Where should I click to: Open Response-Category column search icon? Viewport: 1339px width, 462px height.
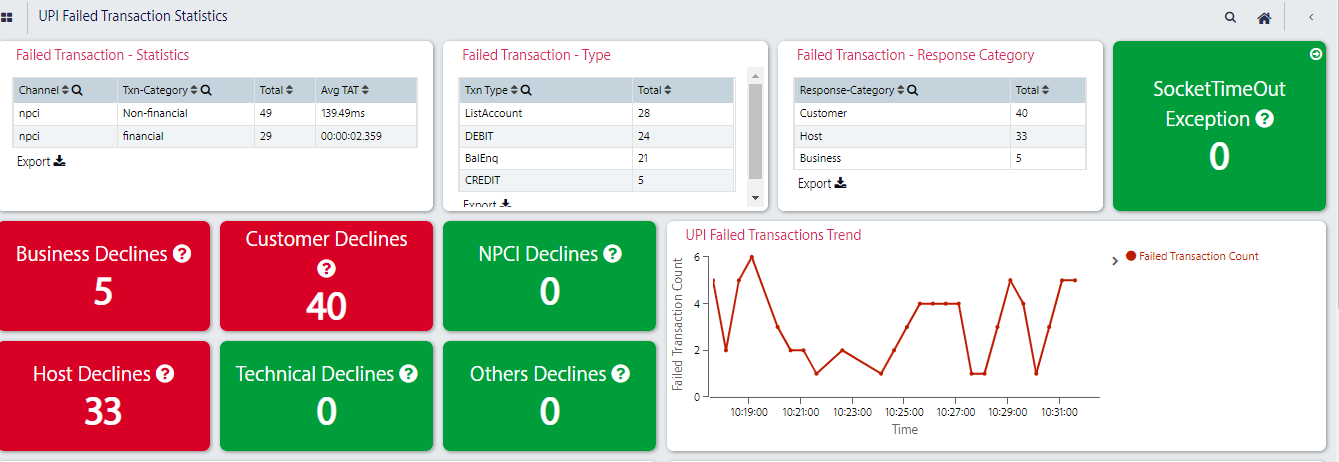(913, 90)
